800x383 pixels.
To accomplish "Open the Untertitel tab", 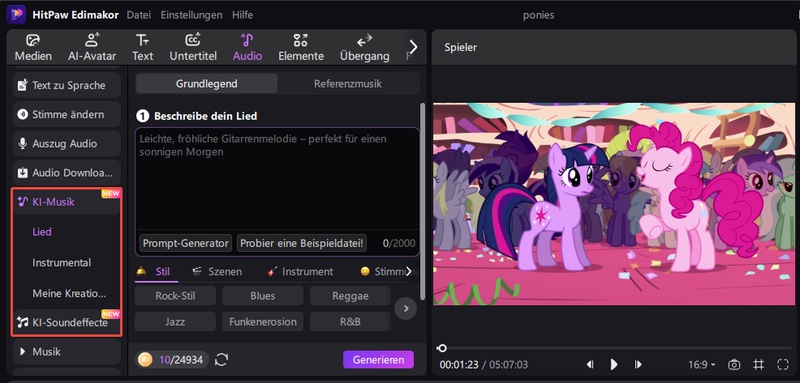I will (x=193, y=47).
